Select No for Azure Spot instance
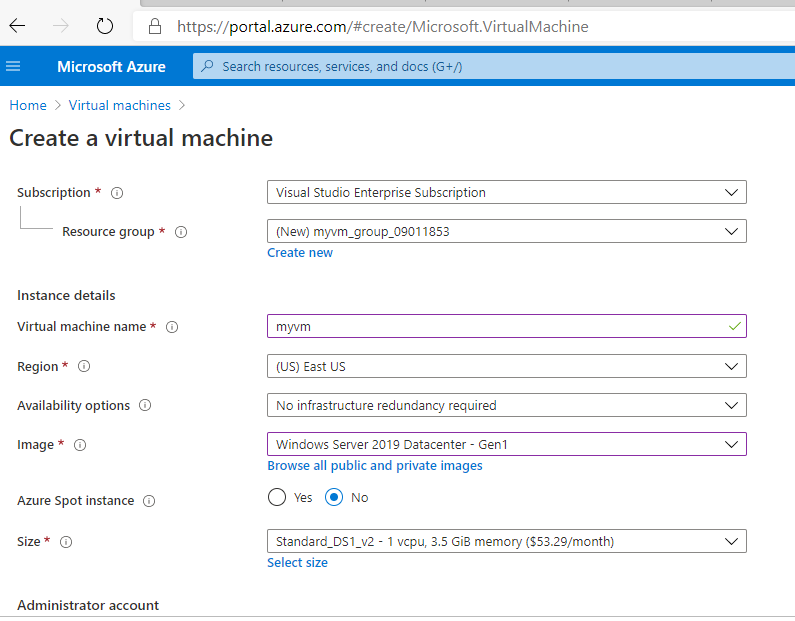Image resolution: width=795 pixels, height=621 pixels. [334, 497]
